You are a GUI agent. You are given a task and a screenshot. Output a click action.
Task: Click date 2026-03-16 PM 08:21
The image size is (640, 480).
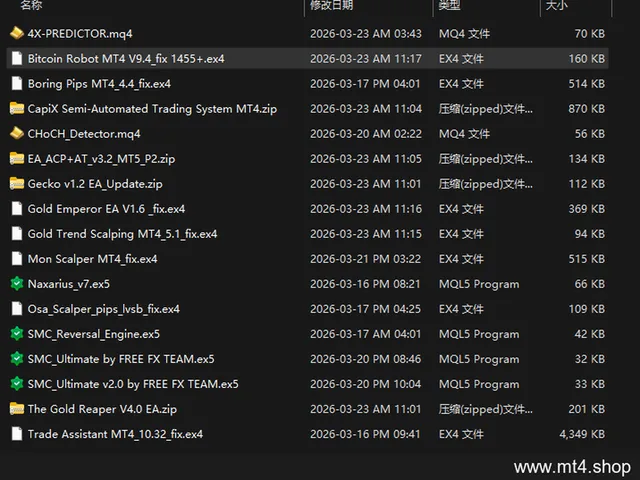[365, 284]
